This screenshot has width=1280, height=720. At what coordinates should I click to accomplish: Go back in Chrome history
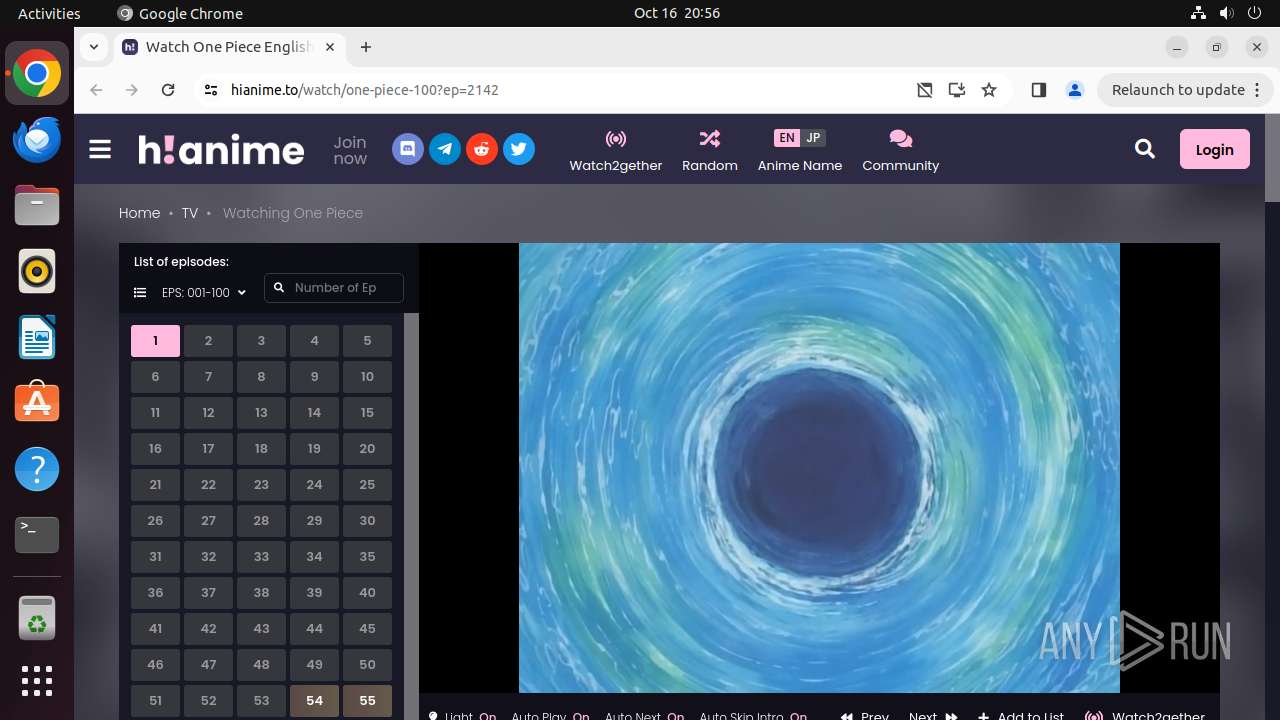coord(96,90)
